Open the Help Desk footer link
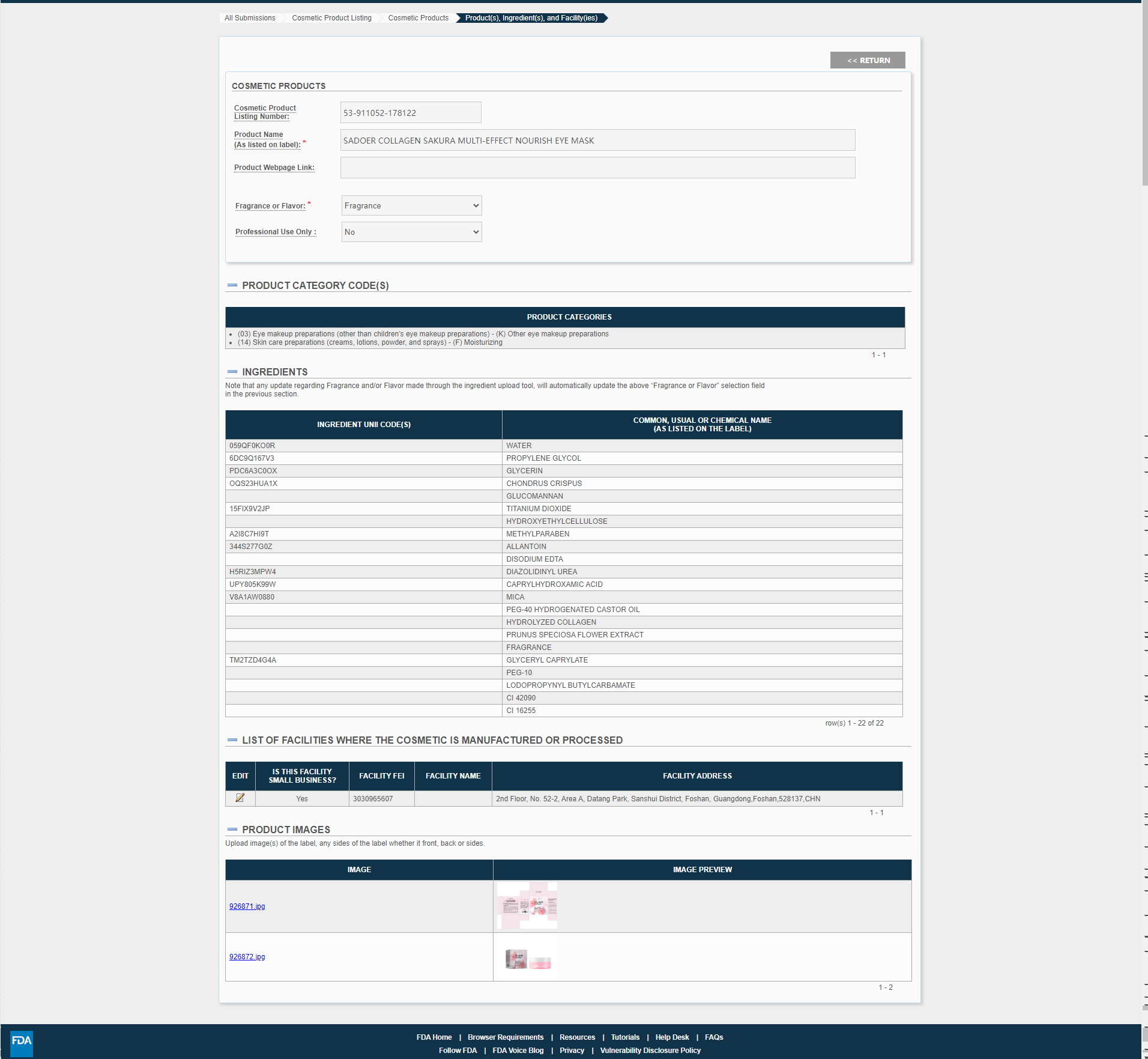 click(x=672, y=1037)
